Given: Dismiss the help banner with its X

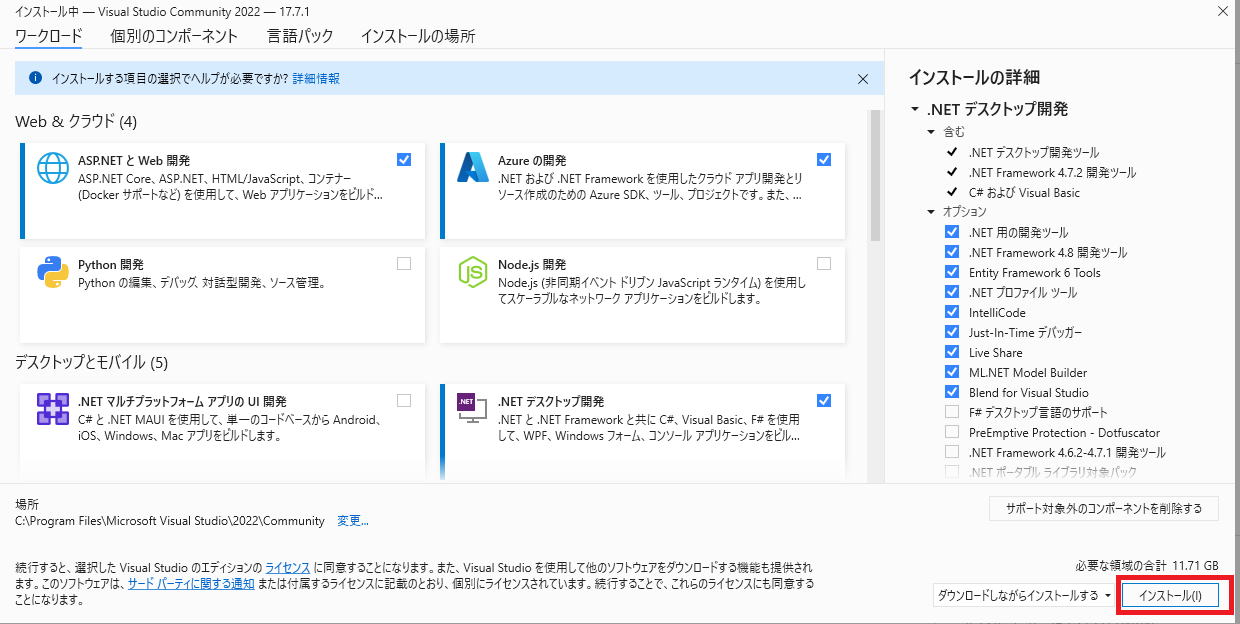Looking at the screenshot, I should (863, 78).
